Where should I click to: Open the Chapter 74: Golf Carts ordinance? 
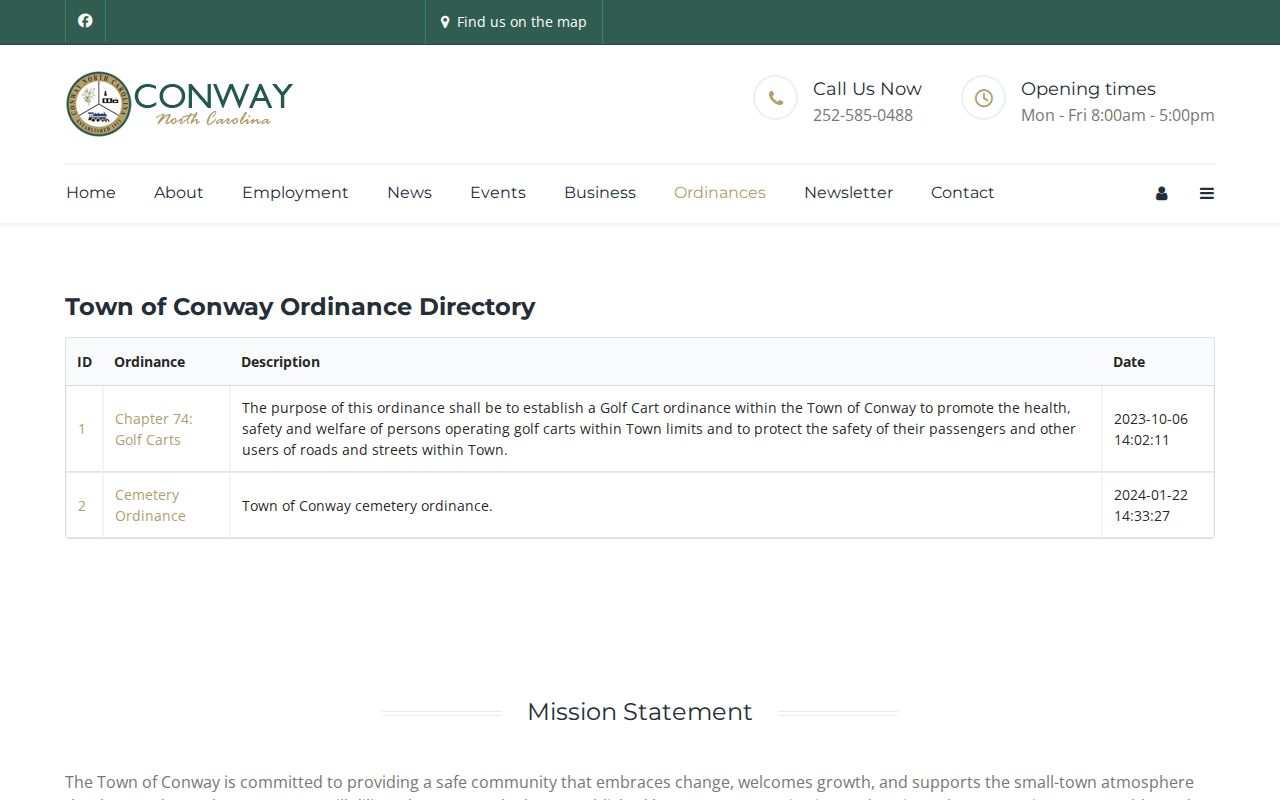point(154,429)
